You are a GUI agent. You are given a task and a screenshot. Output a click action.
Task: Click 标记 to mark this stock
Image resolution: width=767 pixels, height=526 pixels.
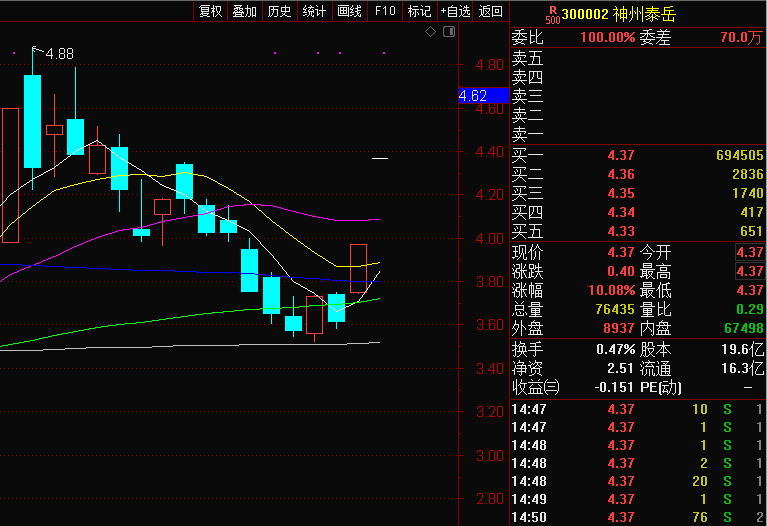tap(419, 11)
